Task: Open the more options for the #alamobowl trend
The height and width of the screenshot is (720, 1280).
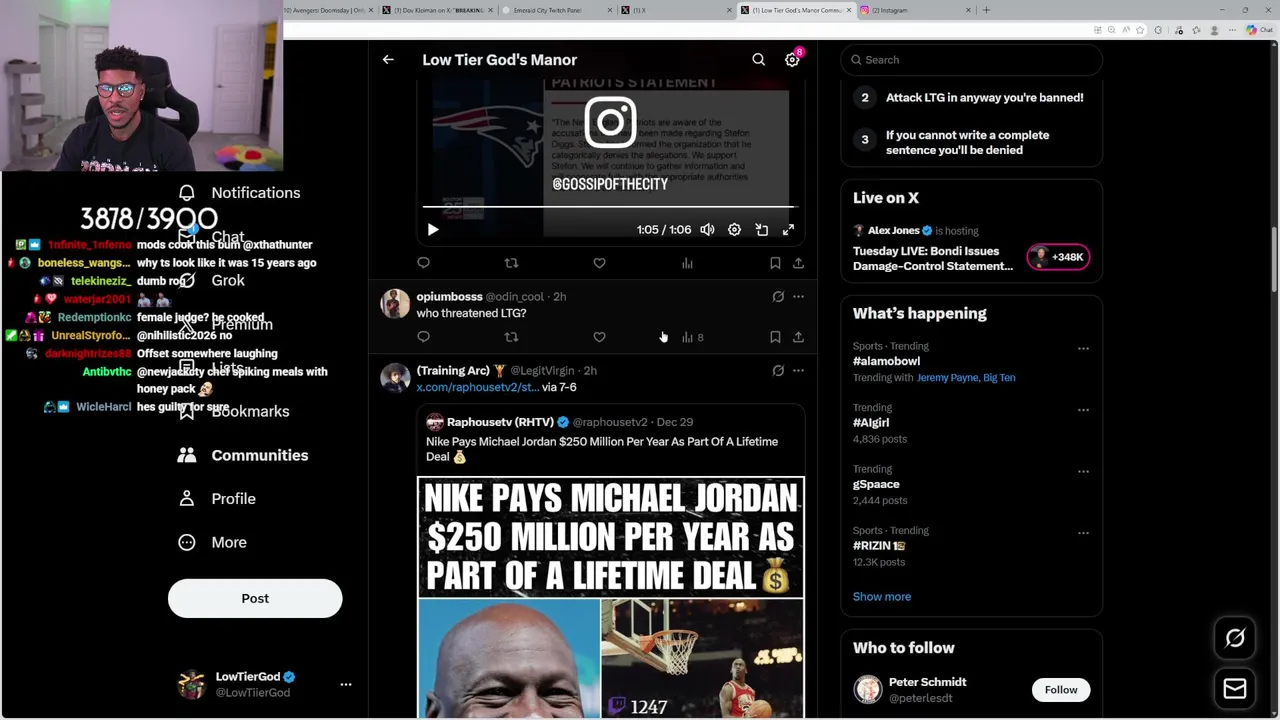Action: [x=1083, y=349]
